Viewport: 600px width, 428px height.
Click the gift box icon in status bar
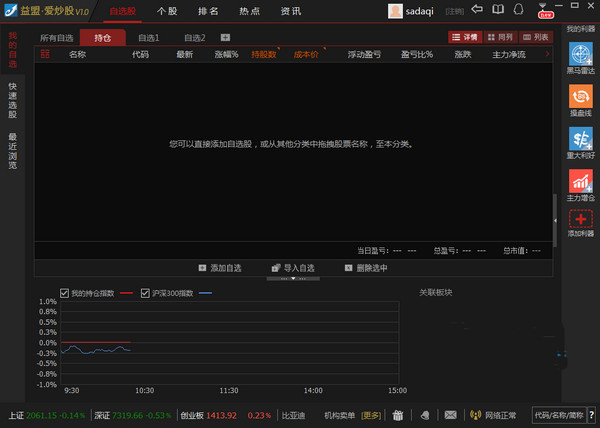click(x=398, y=415)
